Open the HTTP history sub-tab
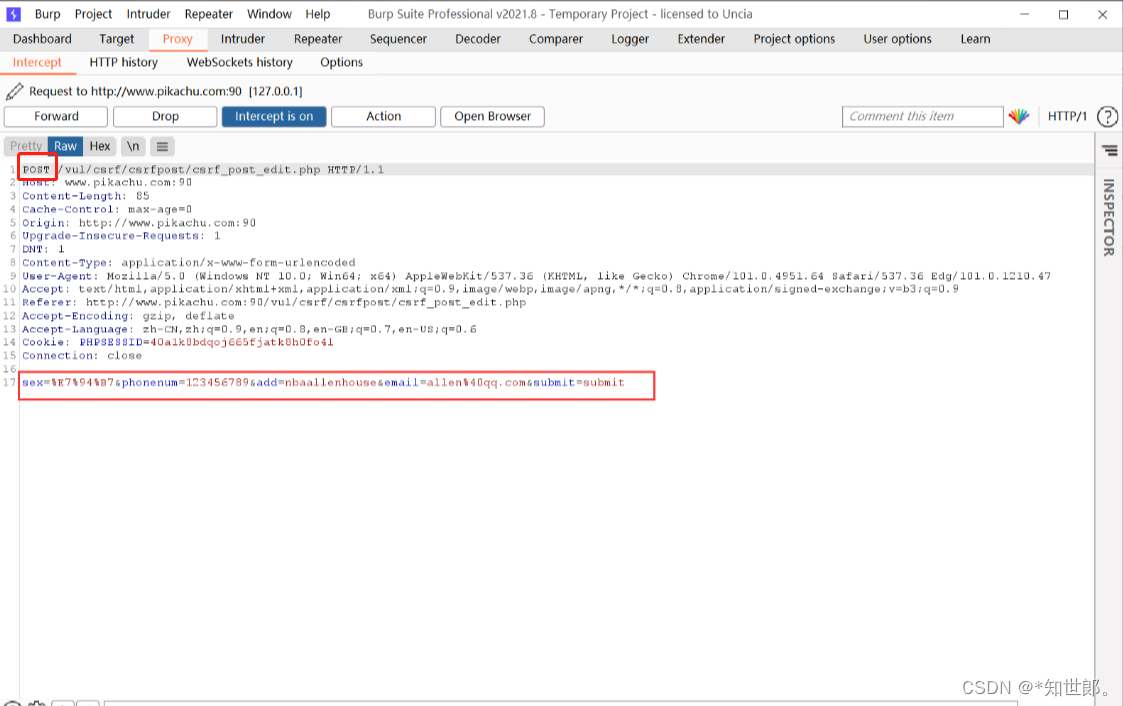Screen dimensions: 1123x706 (x=123, y=63)
